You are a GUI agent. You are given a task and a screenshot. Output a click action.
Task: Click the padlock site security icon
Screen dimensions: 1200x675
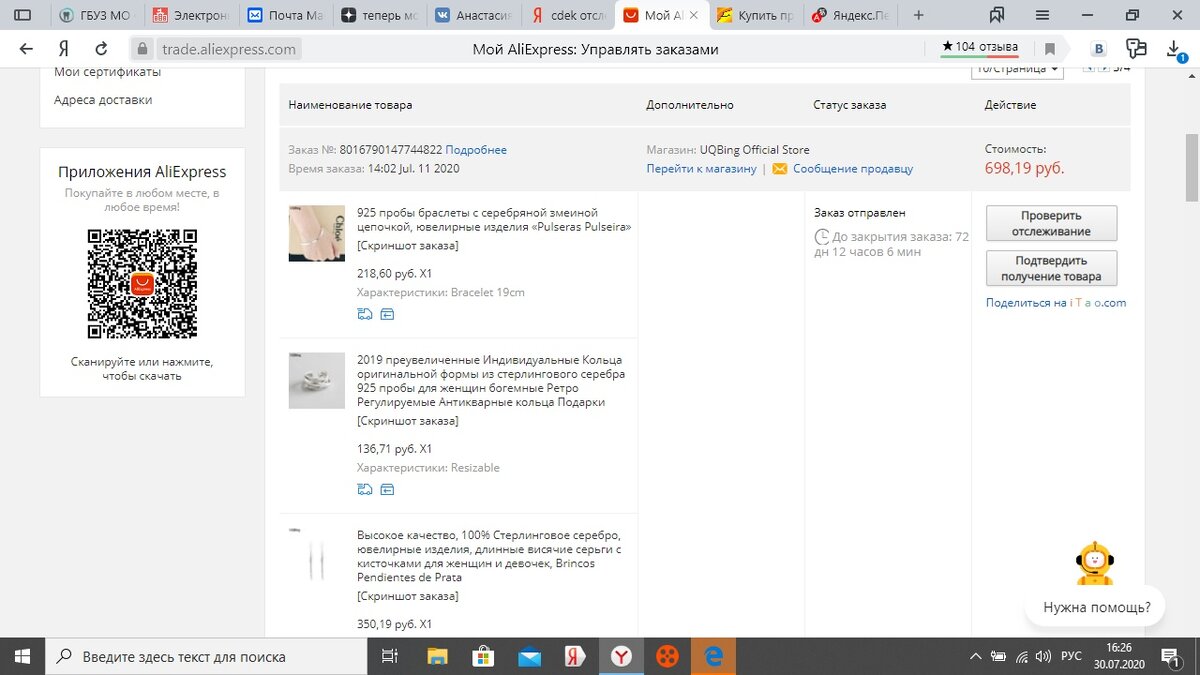click(142, 49)
